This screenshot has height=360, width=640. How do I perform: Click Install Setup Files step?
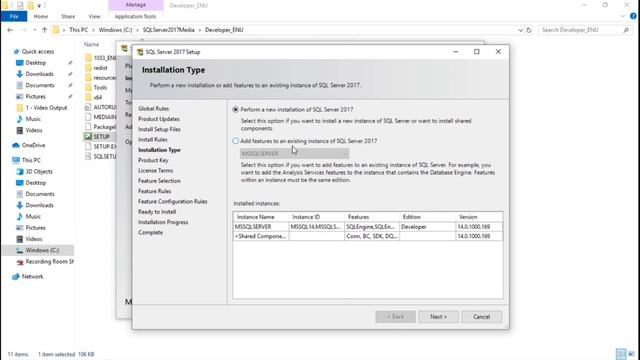coord(159,129)
